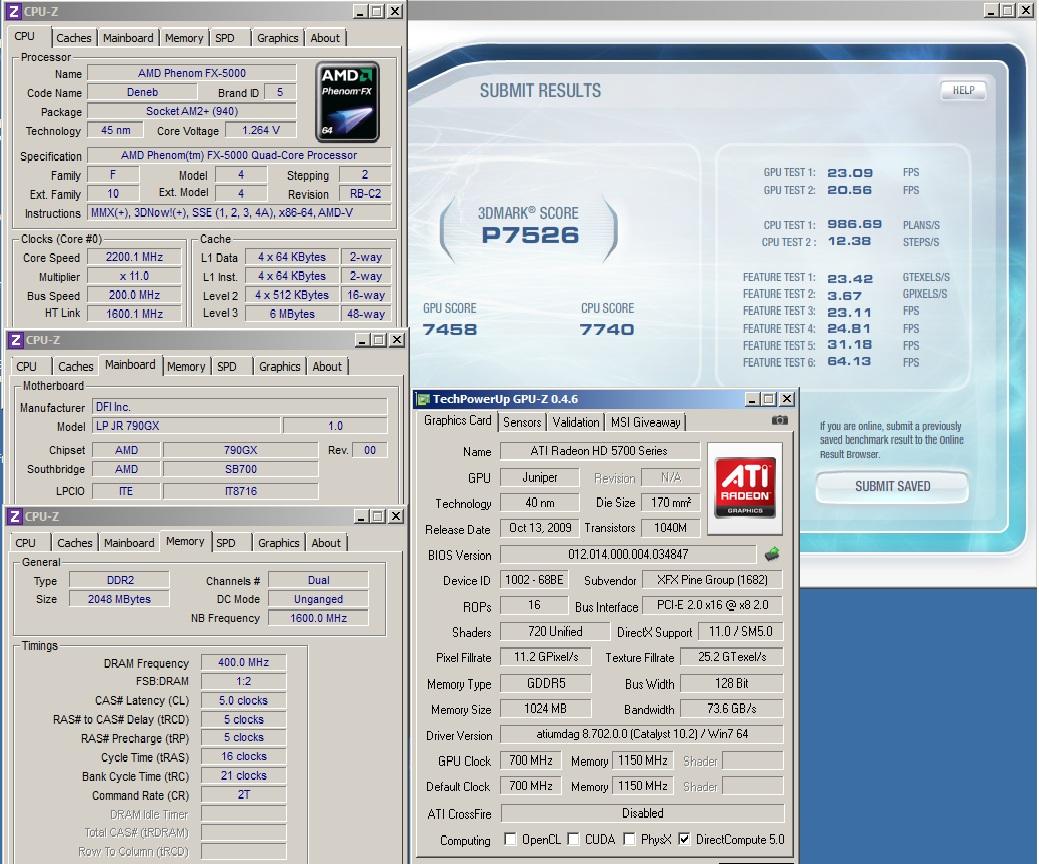Click GPU TEST 1 result 23.09
The height and width of the screenshot is (864, 1039).
(849, 173)
